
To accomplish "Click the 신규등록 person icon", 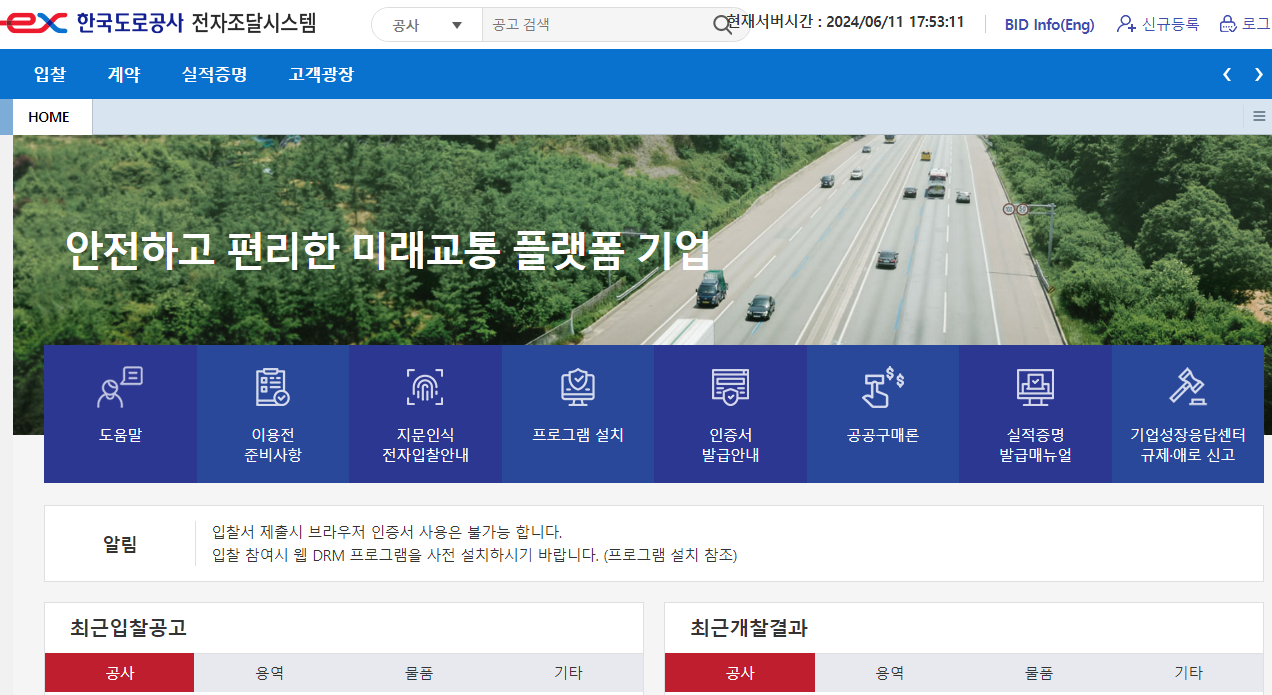I will (x=1127, y=24).
